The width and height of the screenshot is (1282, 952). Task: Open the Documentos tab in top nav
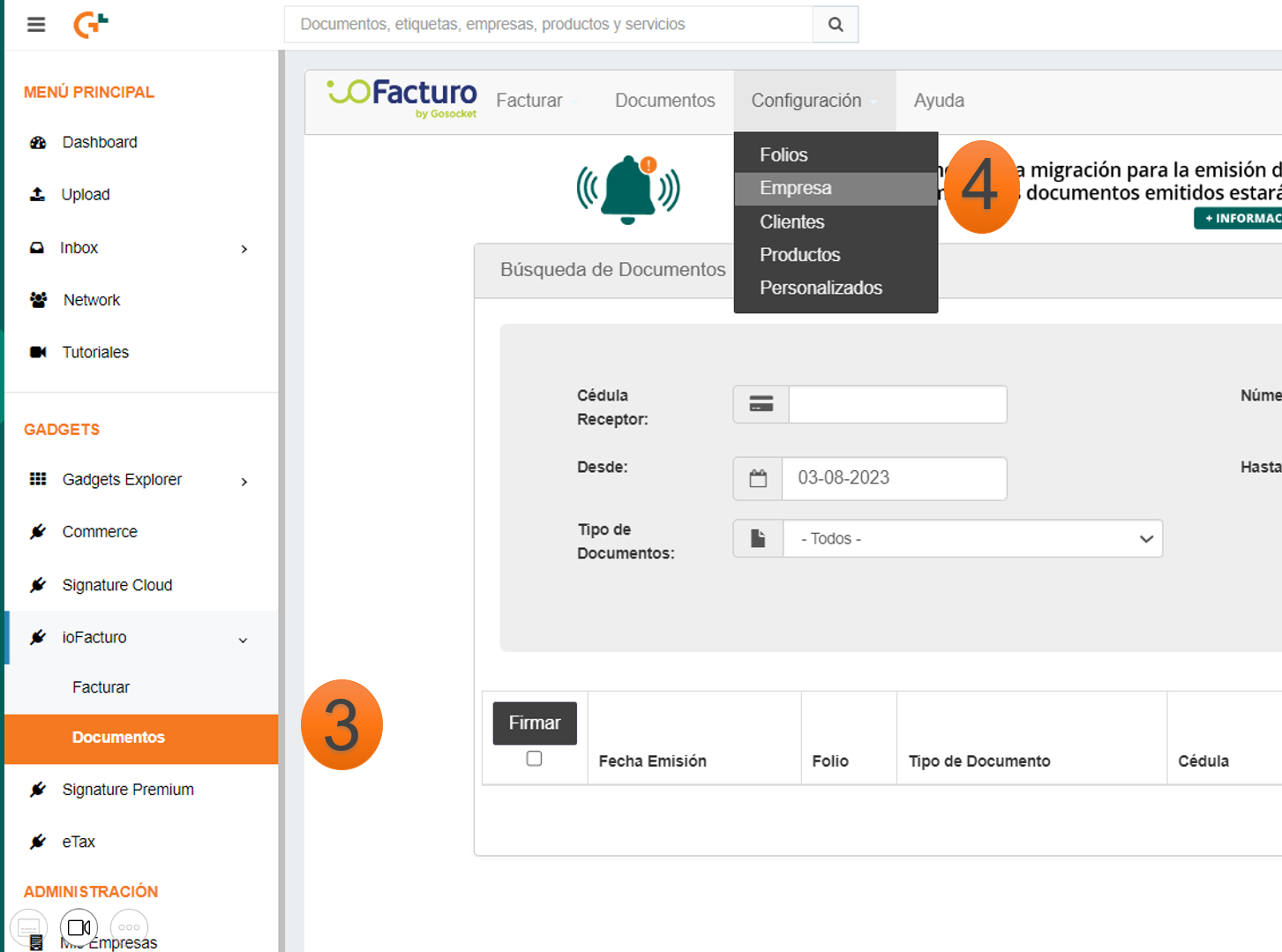click(x=665, y=101)
